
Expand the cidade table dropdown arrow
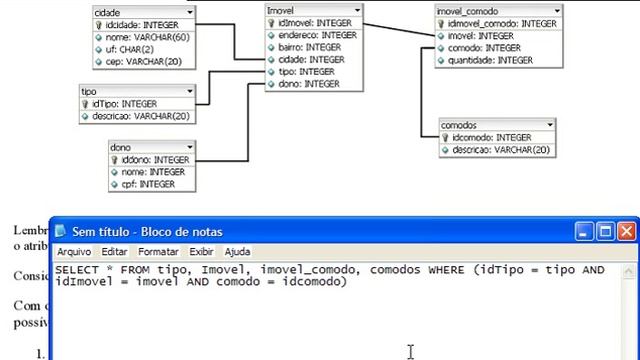190,12
